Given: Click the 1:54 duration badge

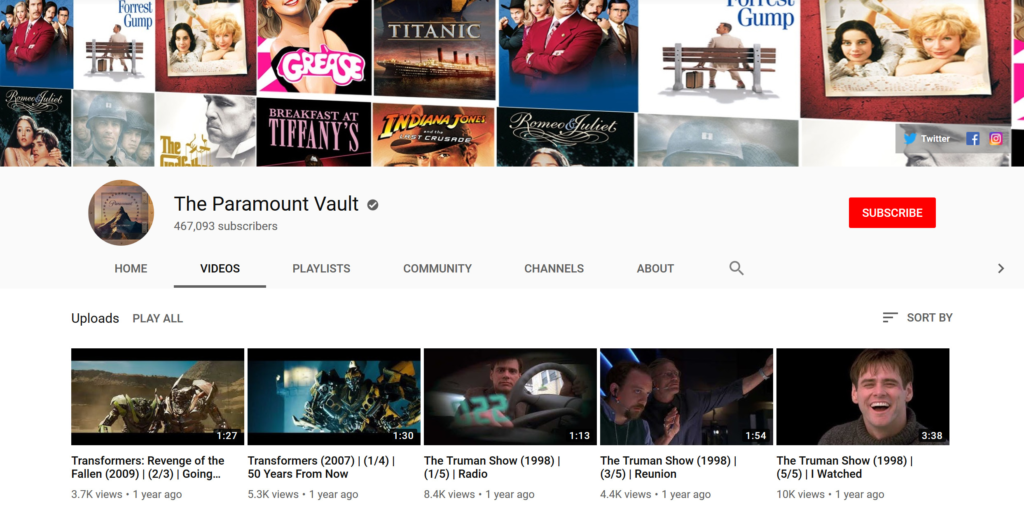Looking at the screenshot, I should [756, 436].
